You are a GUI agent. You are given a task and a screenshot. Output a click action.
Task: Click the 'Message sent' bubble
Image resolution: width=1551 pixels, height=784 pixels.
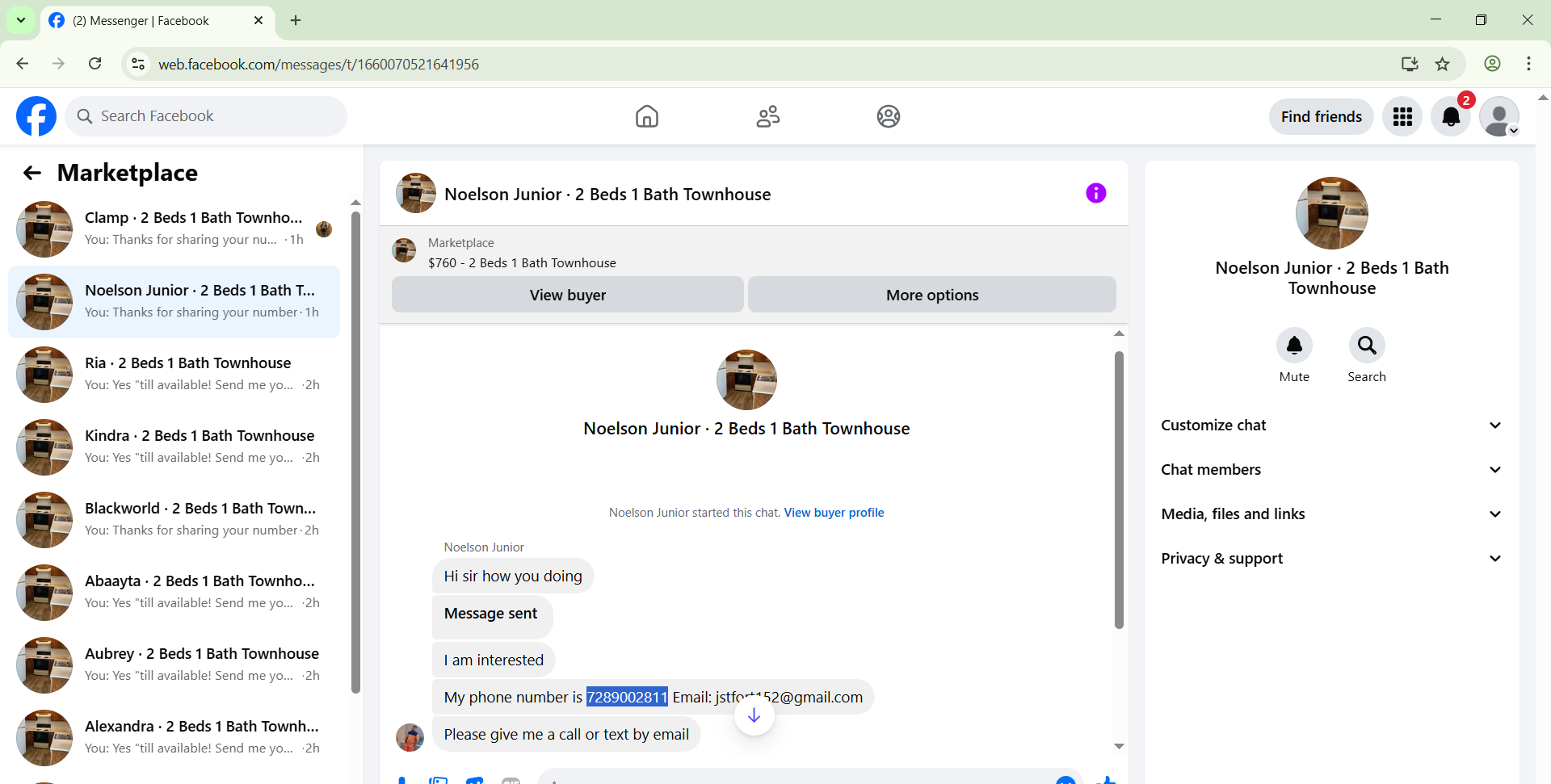(492, 617)
